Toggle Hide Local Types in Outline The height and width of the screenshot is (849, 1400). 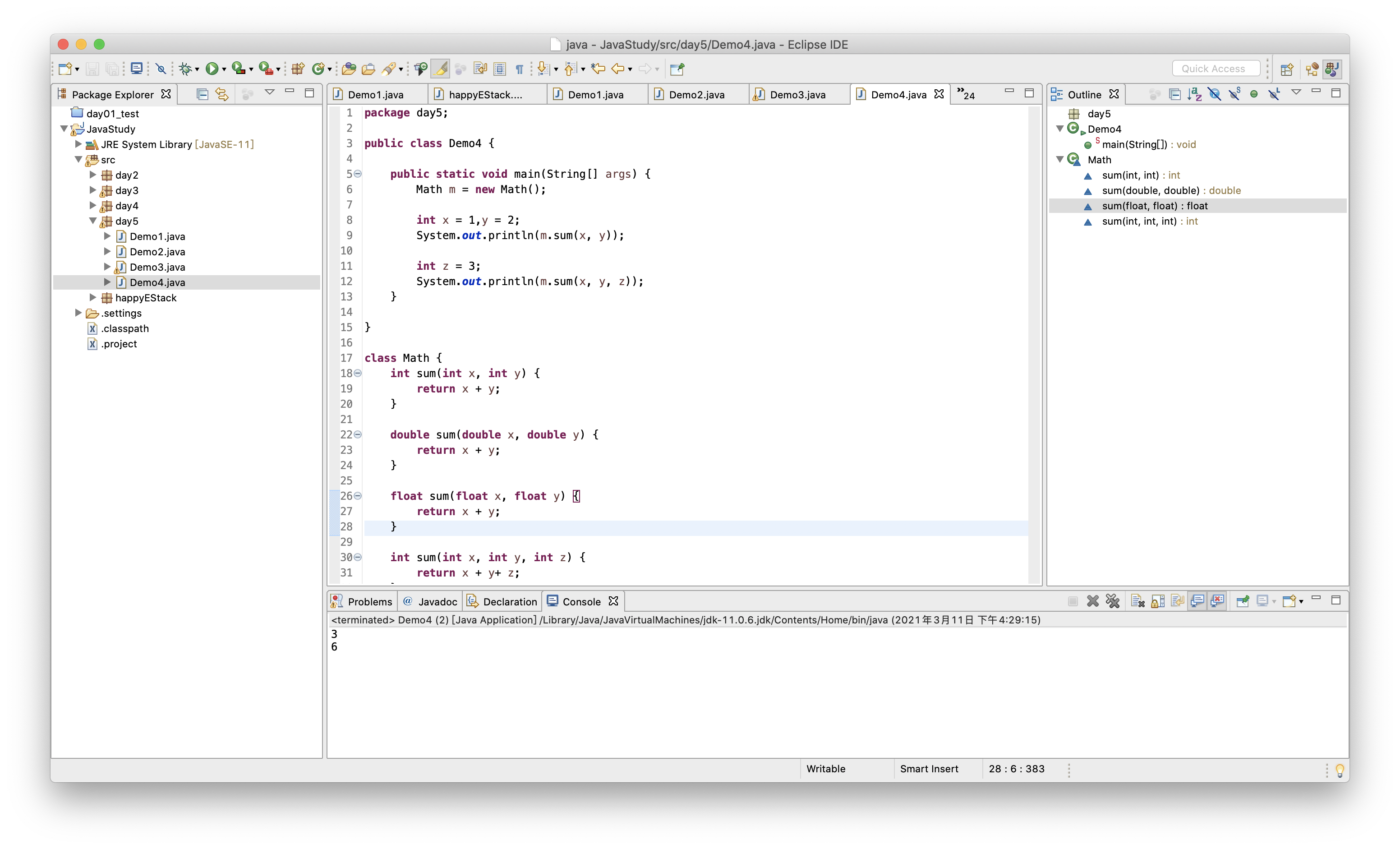click(1274, 94)
